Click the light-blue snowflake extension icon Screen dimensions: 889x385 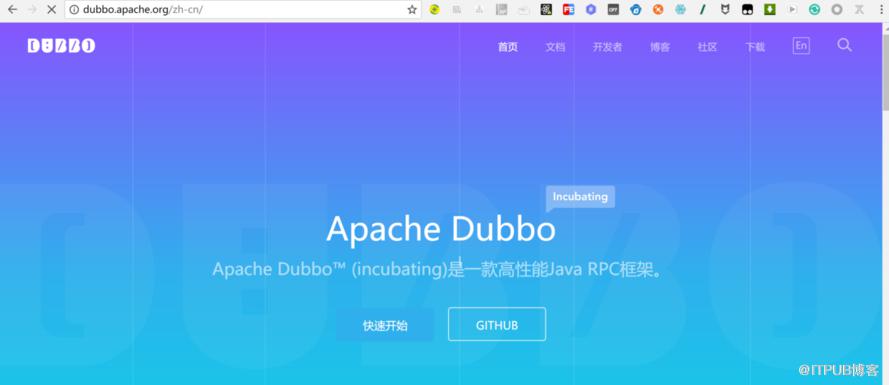[x=680, y=10]
